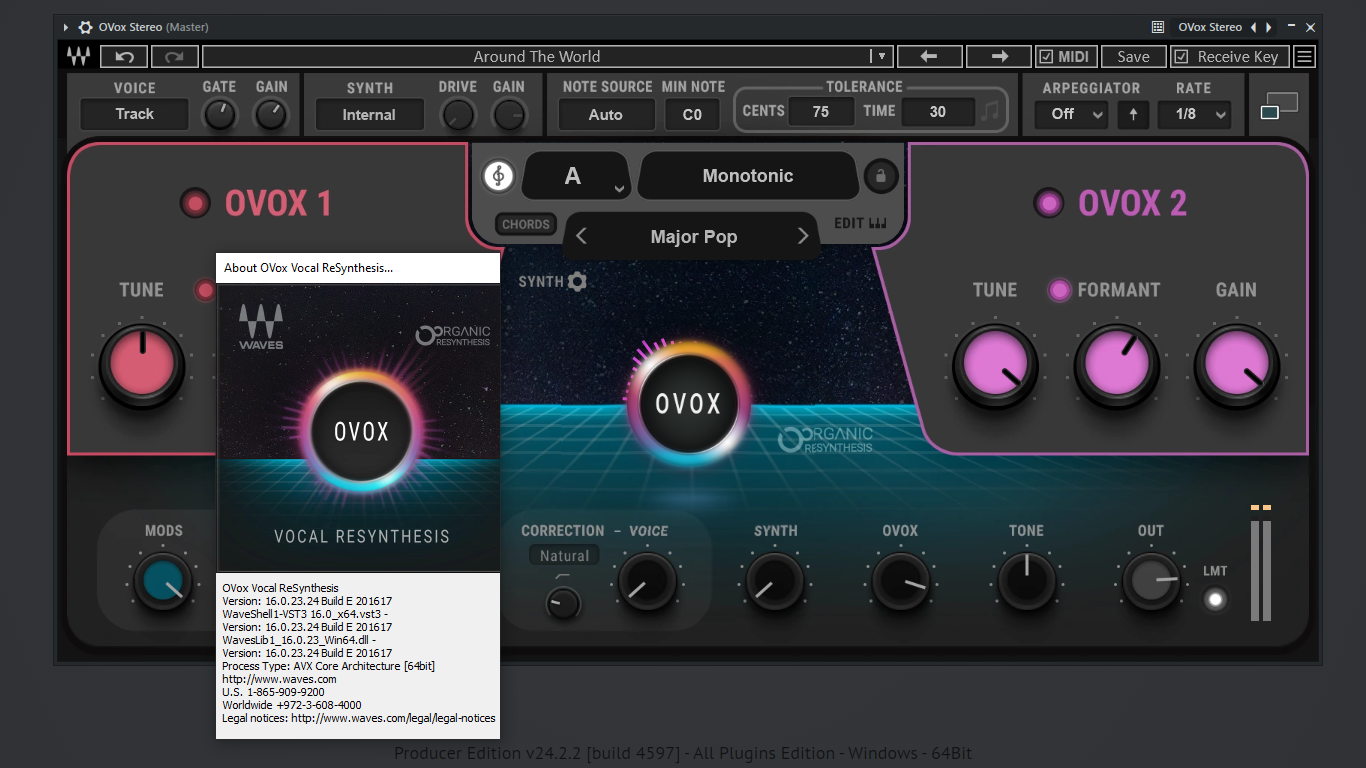
Task: Open the root key A dropdown
Action: point(576,177)
